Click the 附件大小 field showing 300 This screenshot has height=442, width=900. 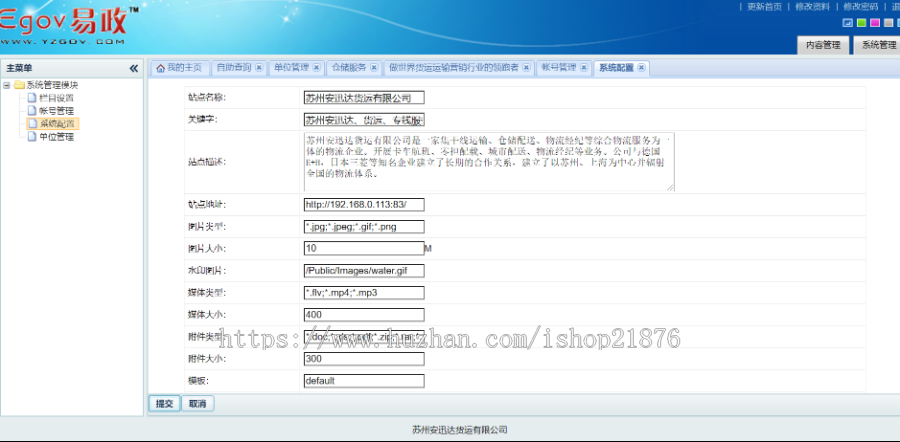364,359
